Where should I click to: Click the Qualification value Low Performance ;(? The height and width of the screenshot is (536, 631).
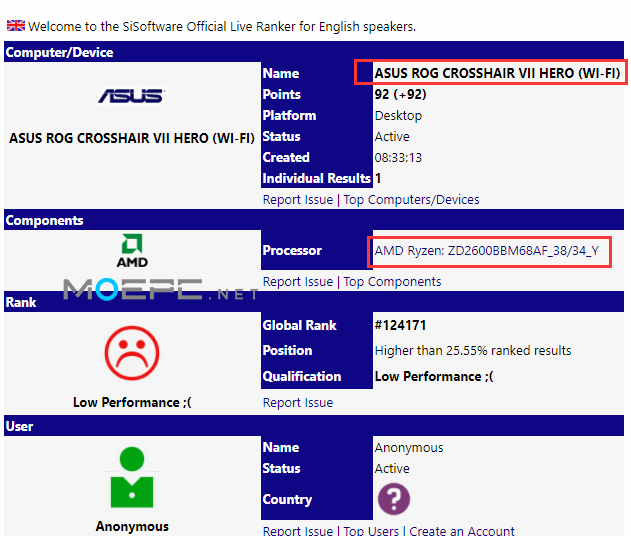(x=434, y=376)
